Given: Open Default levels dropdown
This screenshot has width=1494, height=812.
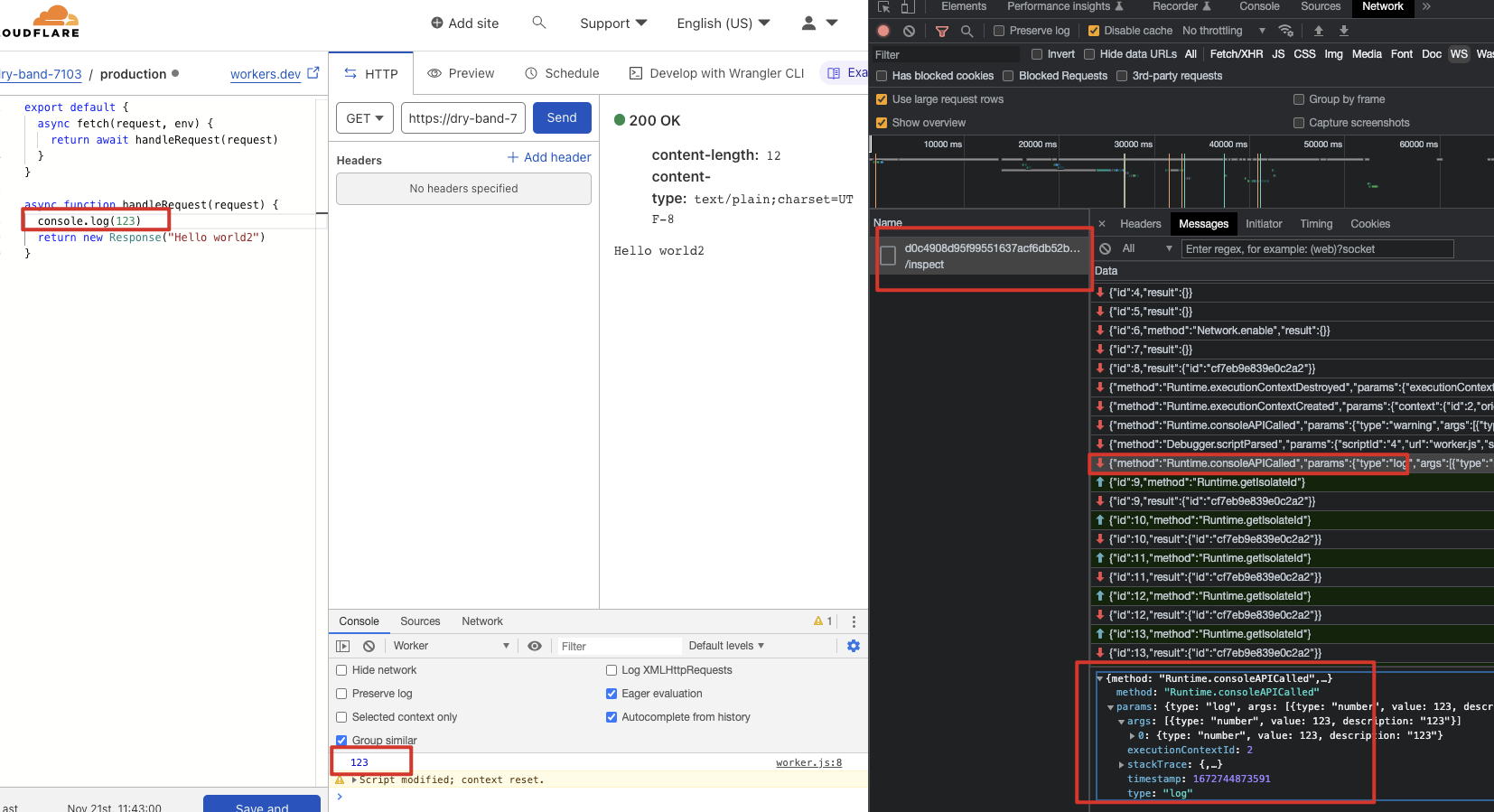Looking at the screenshot, I should [x=726, y=646].
